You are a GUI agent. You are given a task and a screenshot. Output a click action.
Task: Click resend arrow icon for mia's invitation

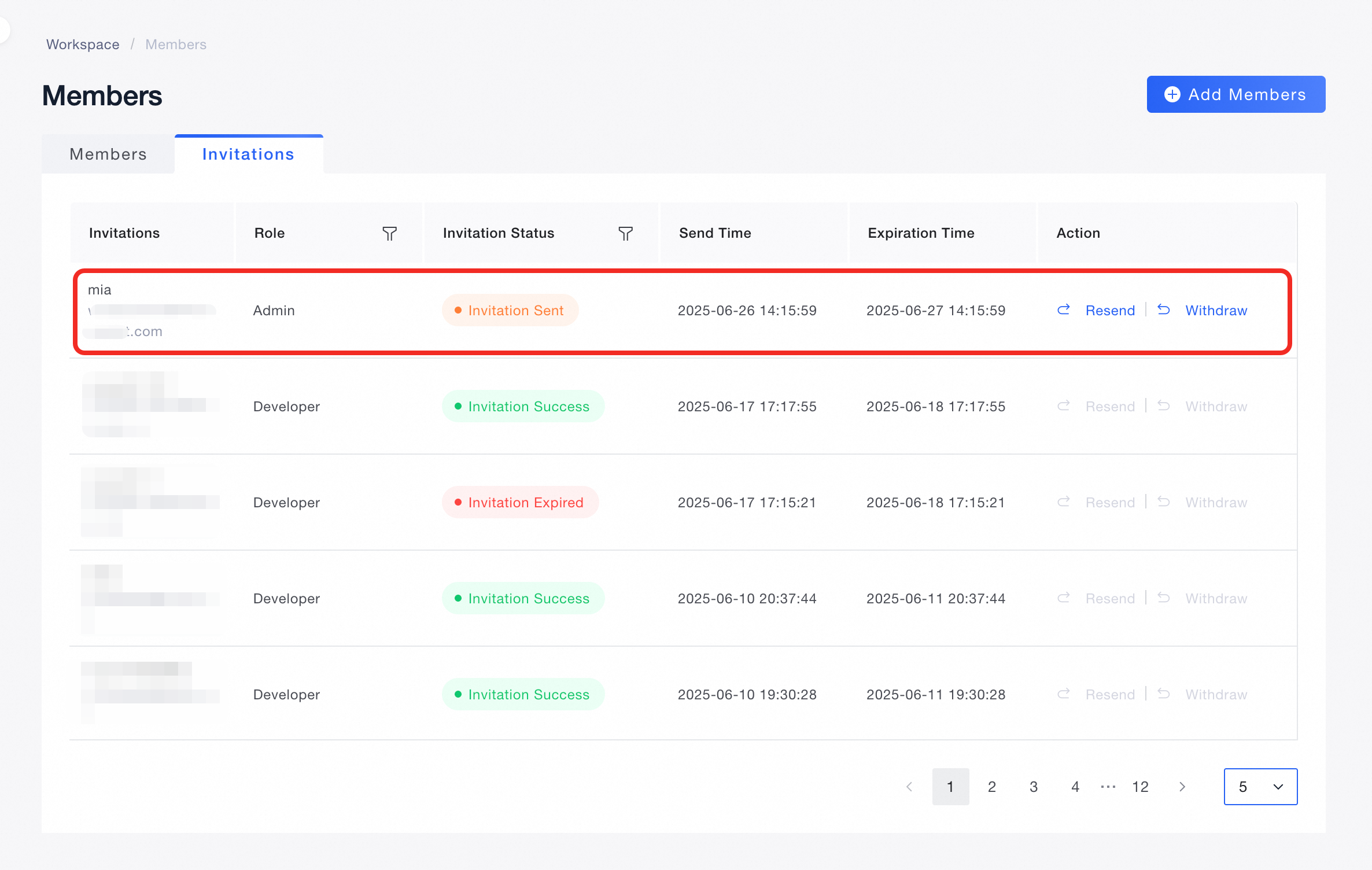[x=1063, y=310]
